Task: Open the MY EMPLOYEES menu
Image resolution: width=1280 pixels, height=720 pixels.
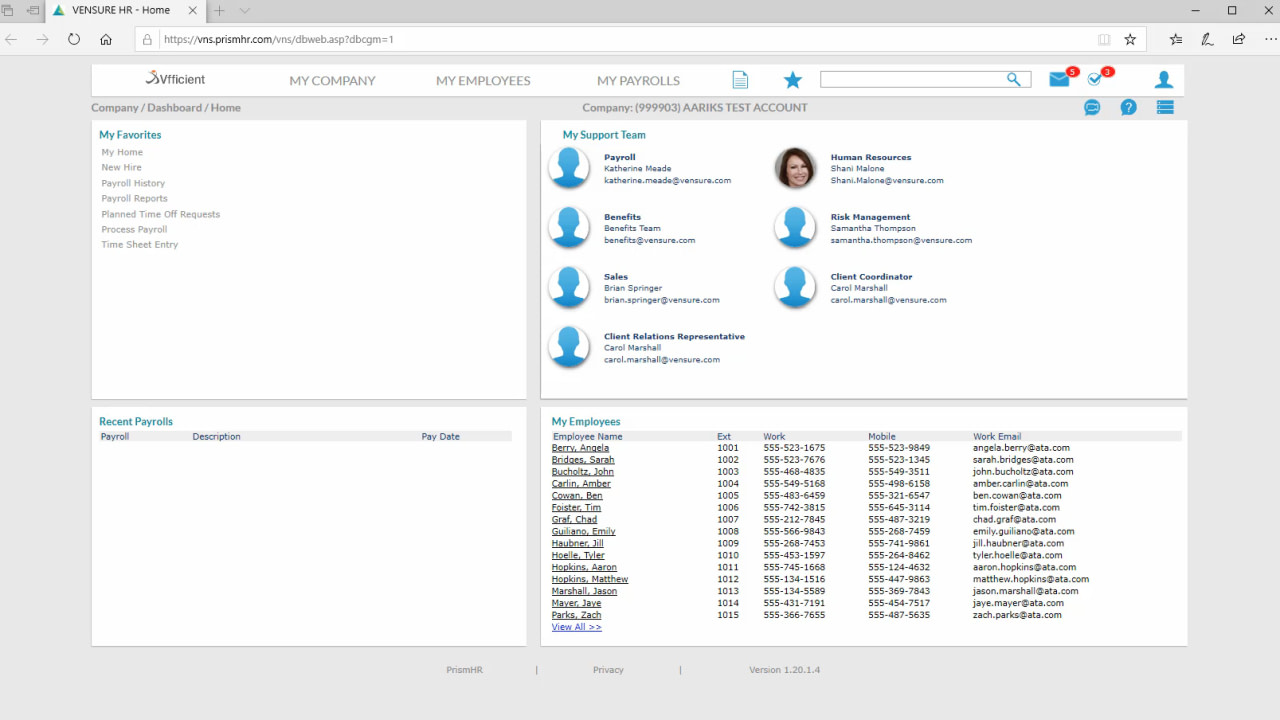Action: (x=483, y=81)
